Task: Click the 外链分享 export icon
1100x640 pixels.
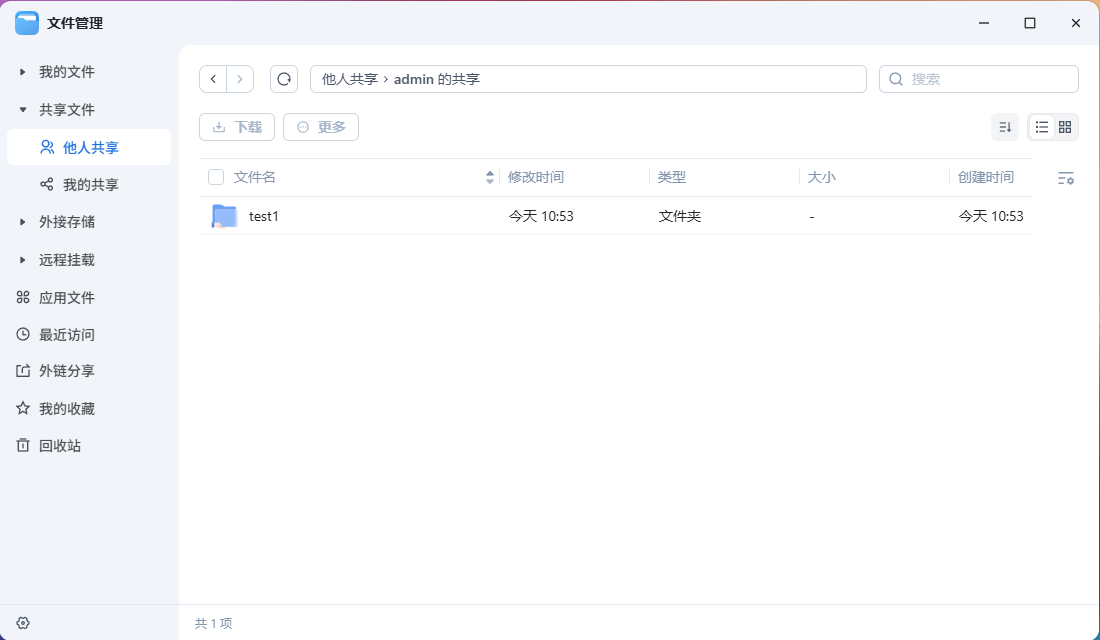Action: click(x=23, y=371)
